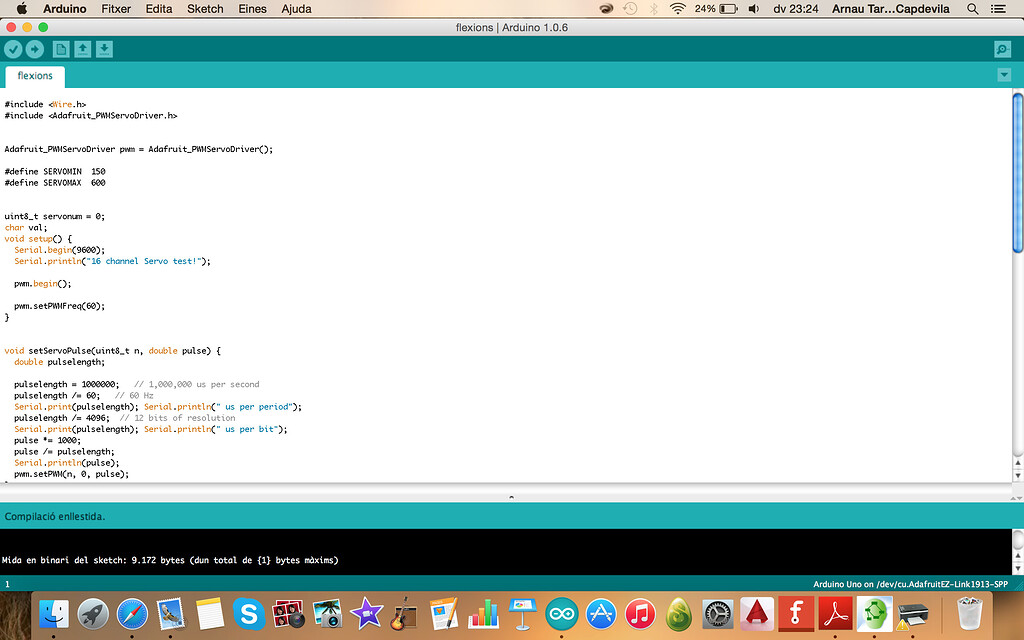
Task: Open the Serial Monitor magnifier icon
Action: [1001, 48]
